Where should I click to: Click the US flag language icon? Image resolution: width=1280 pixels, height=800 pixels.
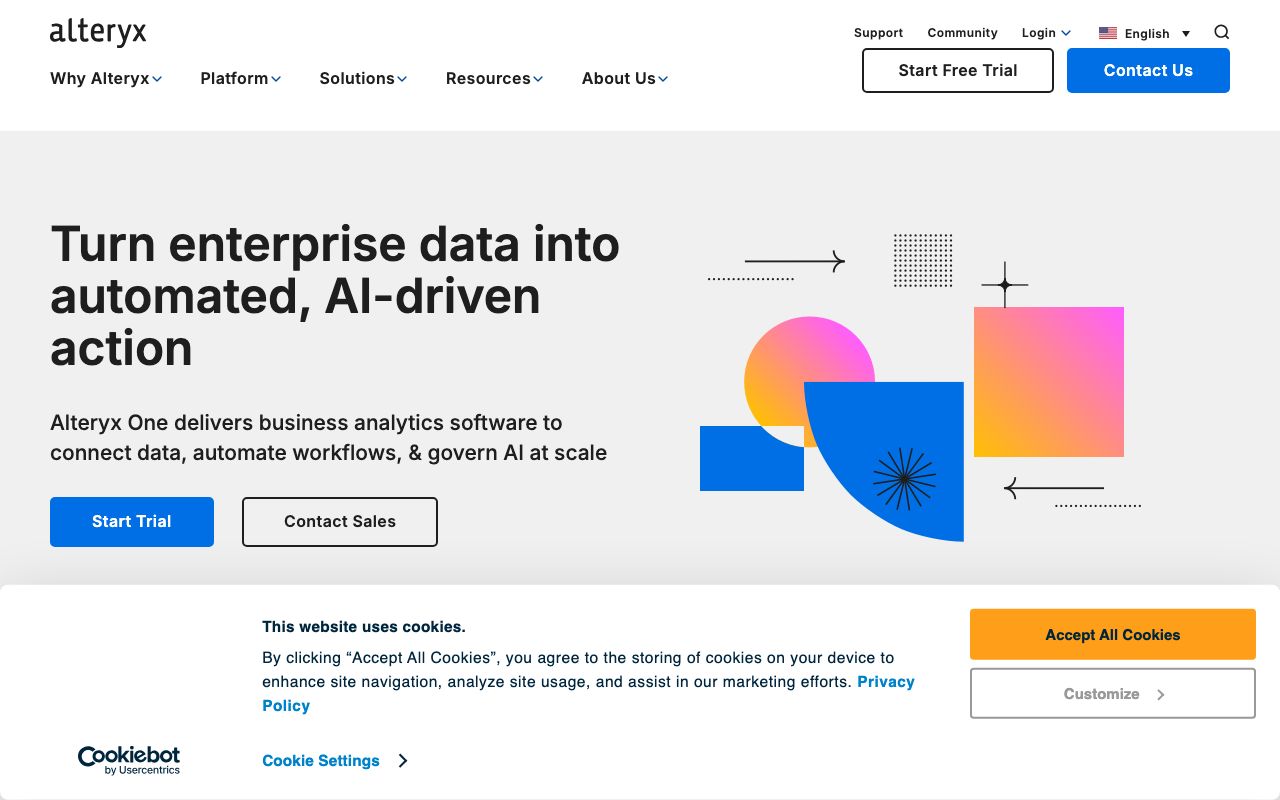[1108, 33]
